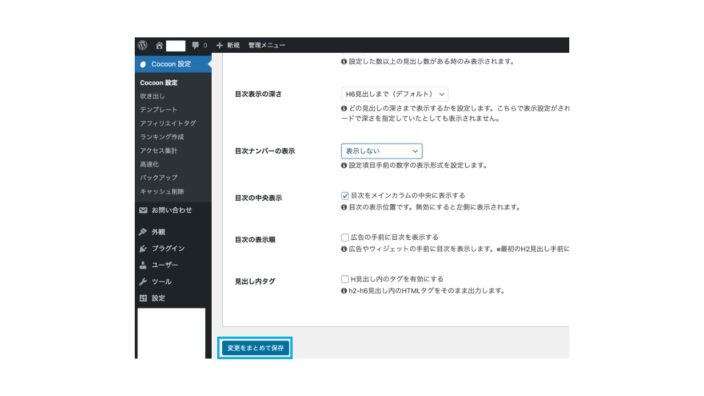Image resolution: width=704 pixels, height=396 pixels.
Task: Click the 目次の中央表示 label
Action: click(258, 198)
